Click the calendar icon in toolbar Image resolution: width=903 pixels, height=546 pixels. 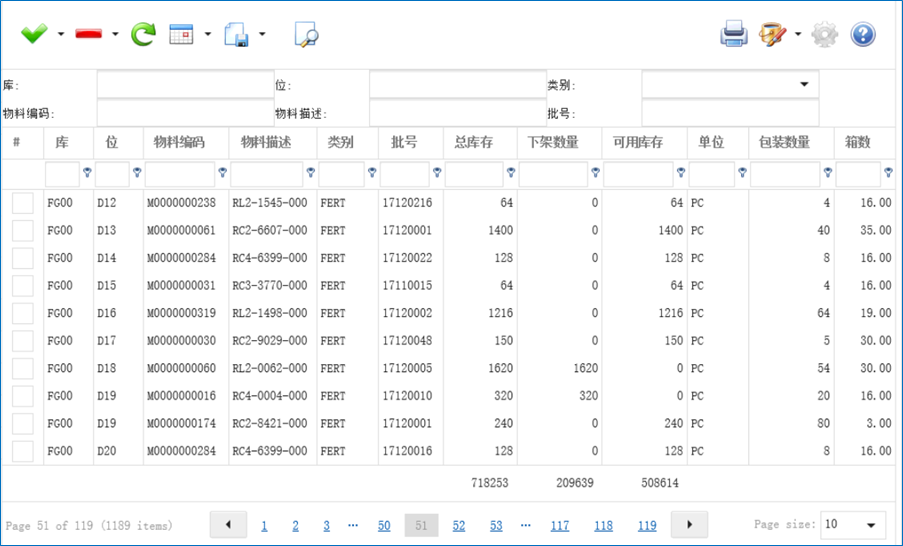[181, 34]
